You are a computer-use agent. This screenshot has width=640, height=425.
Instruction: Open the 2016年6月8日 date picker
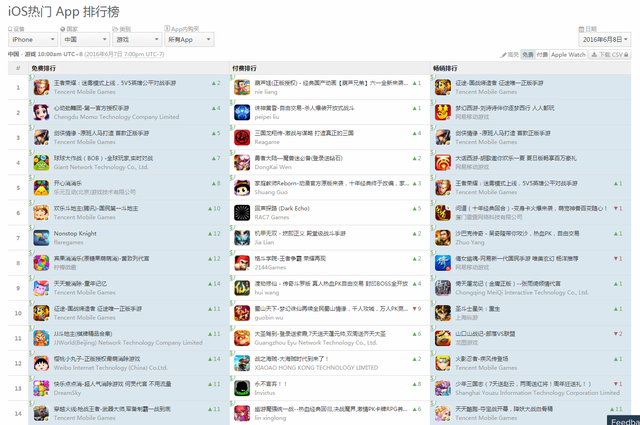(x=604, y=40)
